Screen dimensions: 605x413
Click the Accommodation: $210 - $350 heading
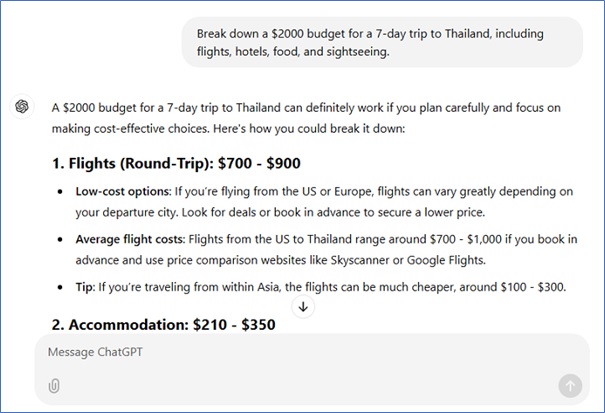point(163,325)
